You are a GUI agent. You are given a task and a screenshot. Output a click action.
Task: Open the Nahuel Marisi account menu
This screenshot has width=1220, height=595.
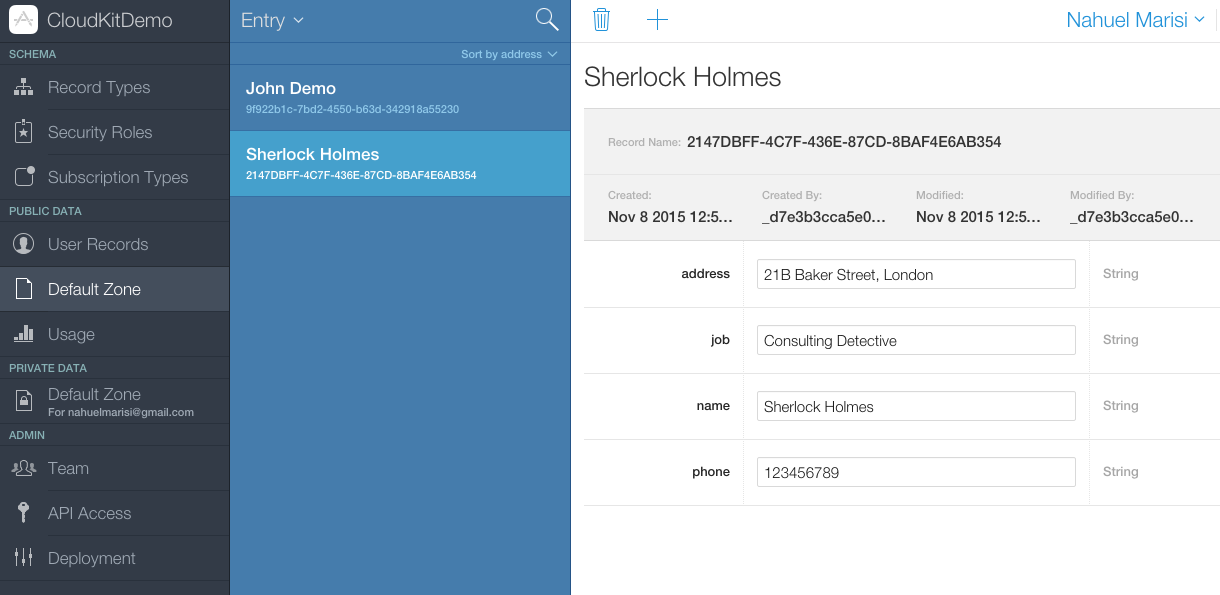1135,20
